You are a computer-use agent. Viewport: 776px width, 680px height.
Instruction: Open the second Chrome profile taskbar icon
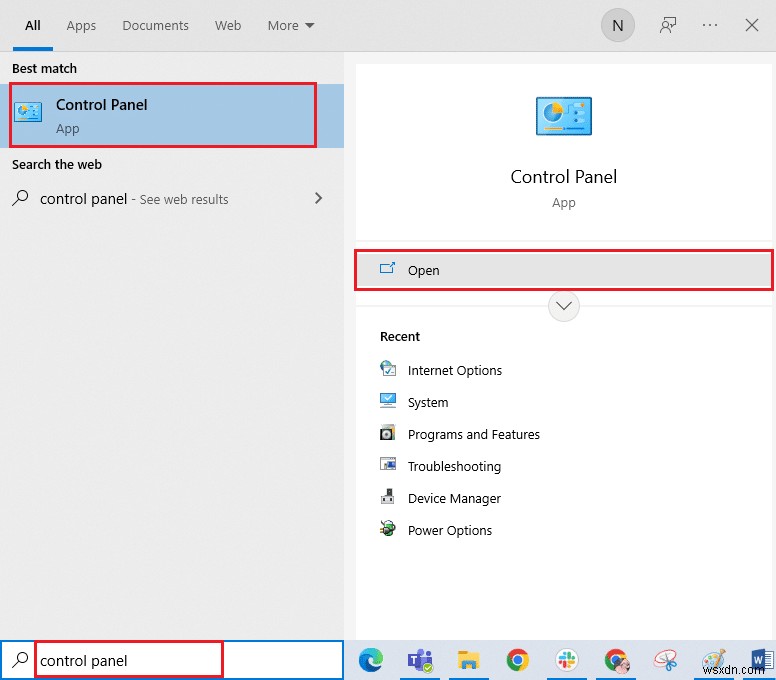pos(616,661)
